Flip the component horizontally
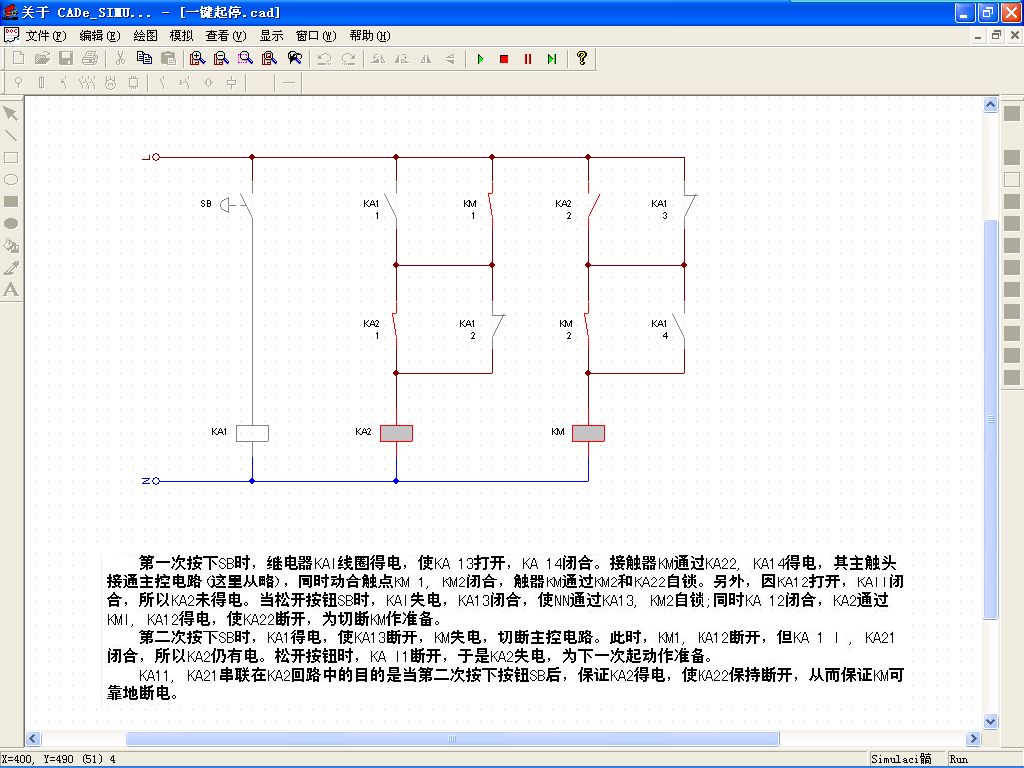The height and width of the screenshot is (768, 1024). tap(426, 59)
